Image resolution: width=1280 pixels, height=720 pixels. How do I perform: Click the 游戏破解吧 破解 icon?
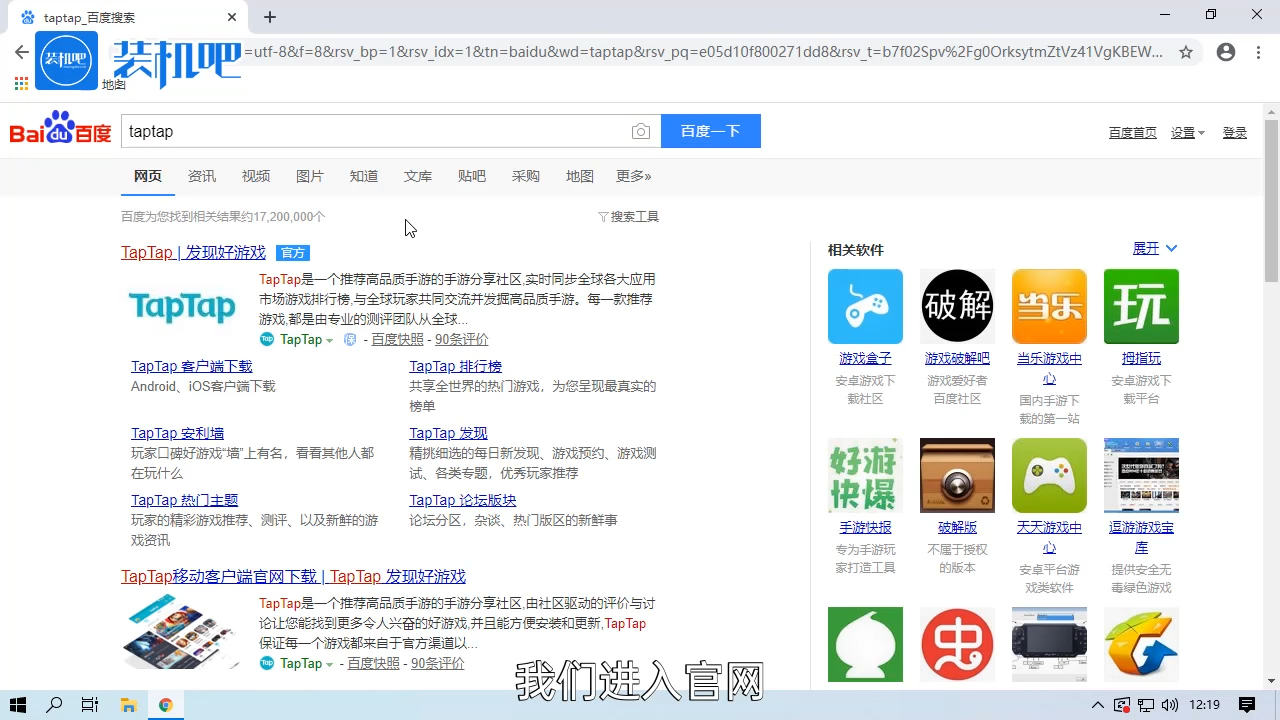pos(957,306)
